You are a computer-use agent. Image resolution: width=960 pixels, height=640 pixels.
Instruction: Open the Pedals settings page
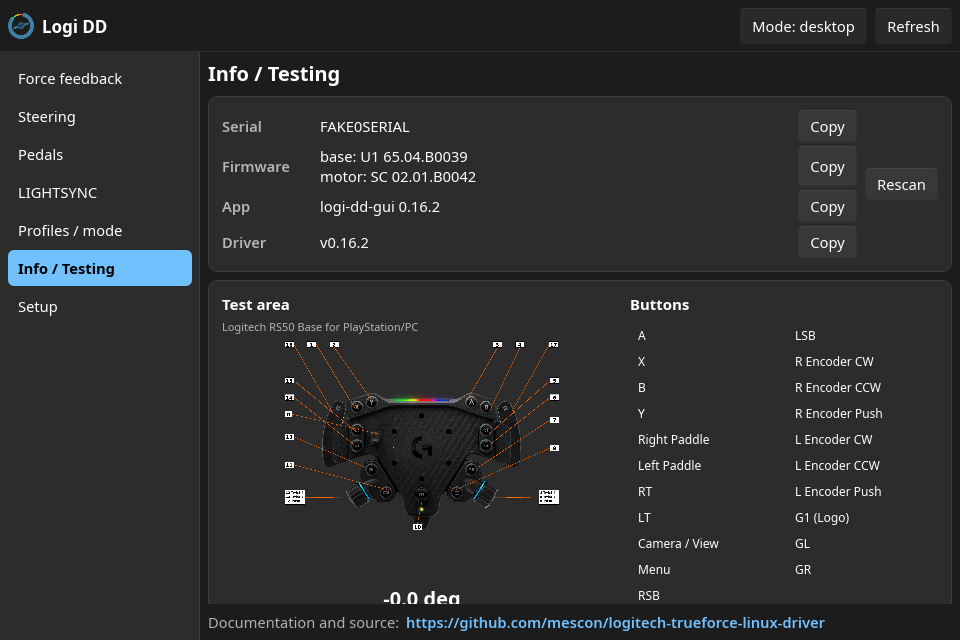[100, 155]
